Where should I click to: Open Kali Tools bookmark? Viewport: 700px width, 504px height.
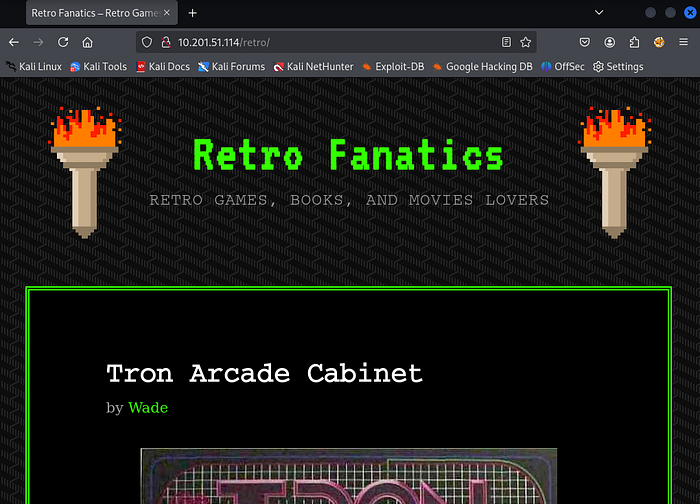pos(99,67)
